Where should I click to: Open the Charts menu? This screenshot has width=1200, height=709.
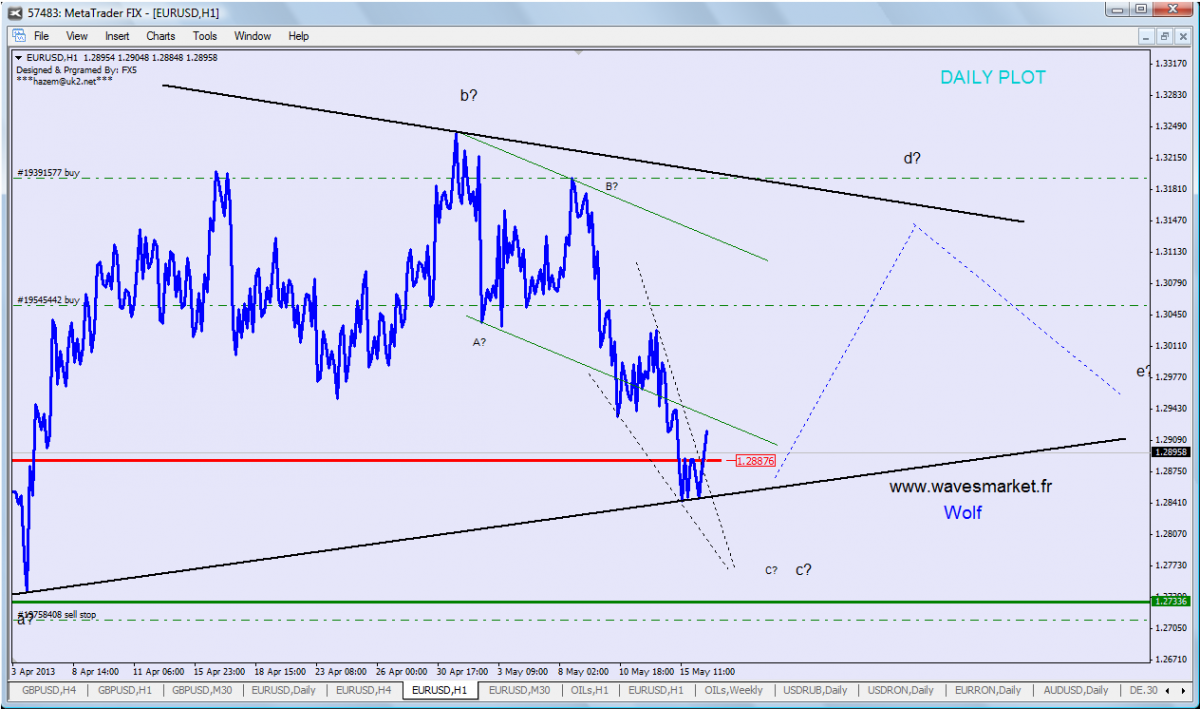(x=160, y=36)
